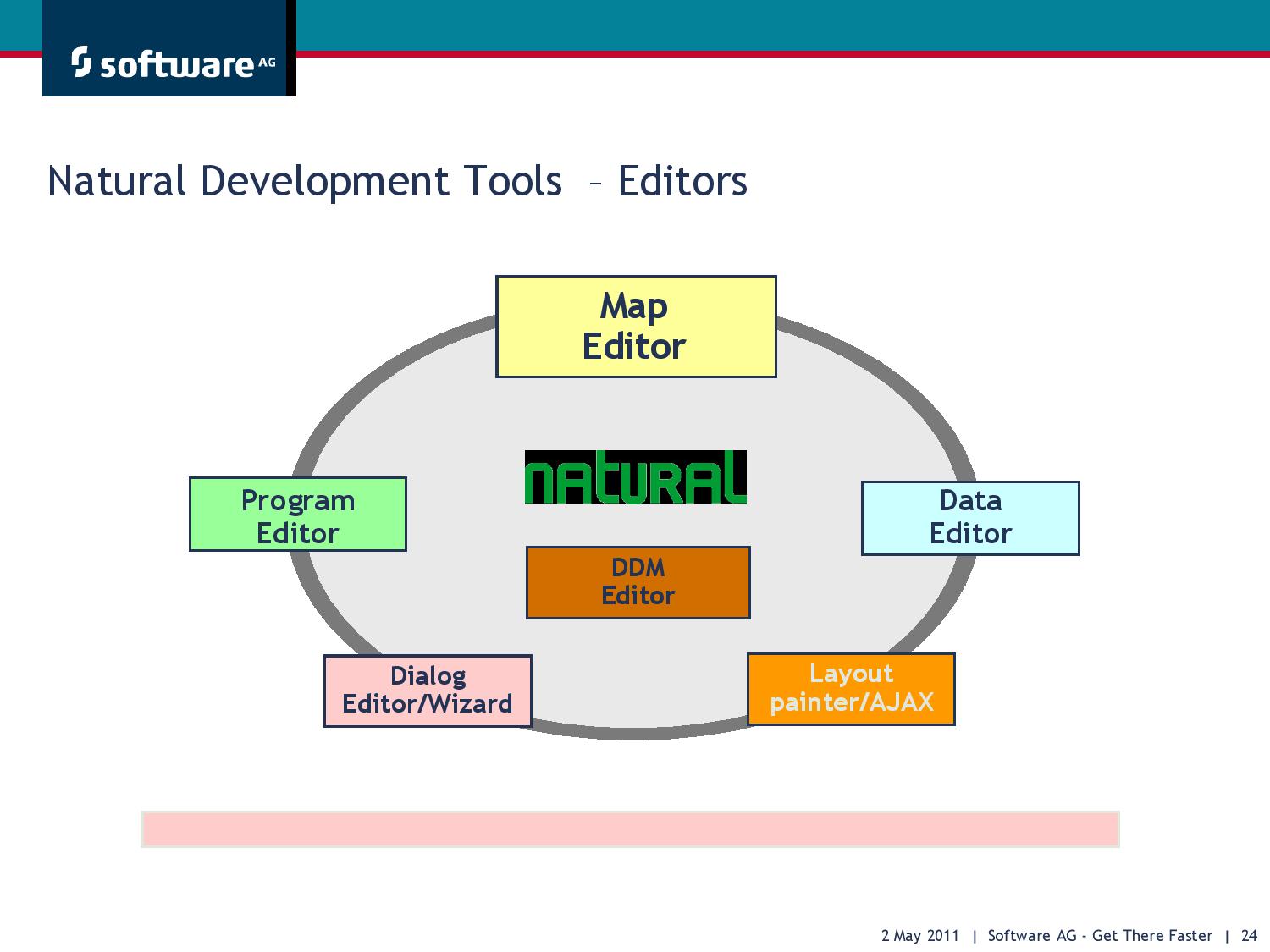Click the Dialog Editor/Wizard box
Screen dimensions: 1270x952
428,691
